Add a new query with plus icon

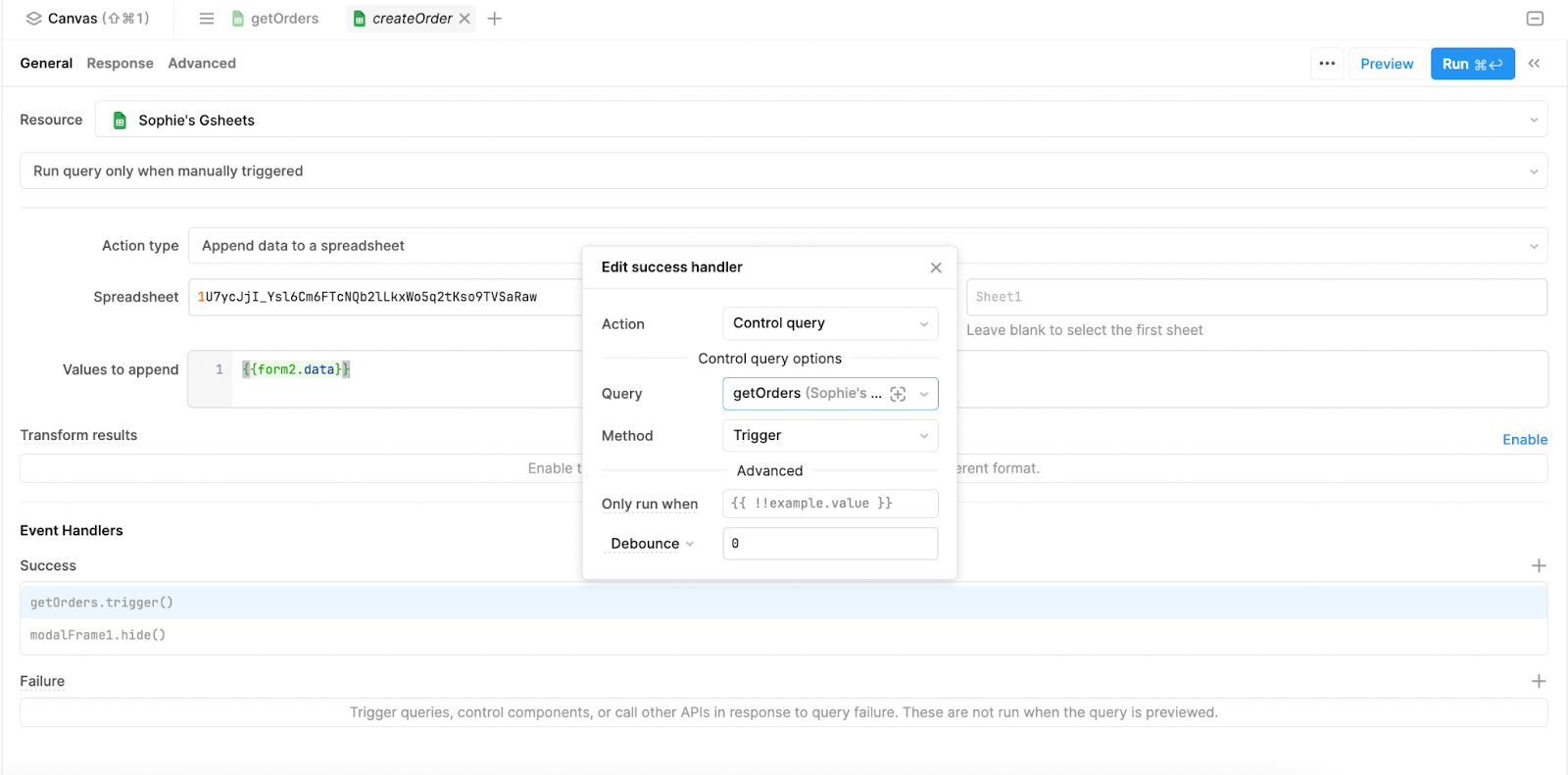tap(495, 19)
